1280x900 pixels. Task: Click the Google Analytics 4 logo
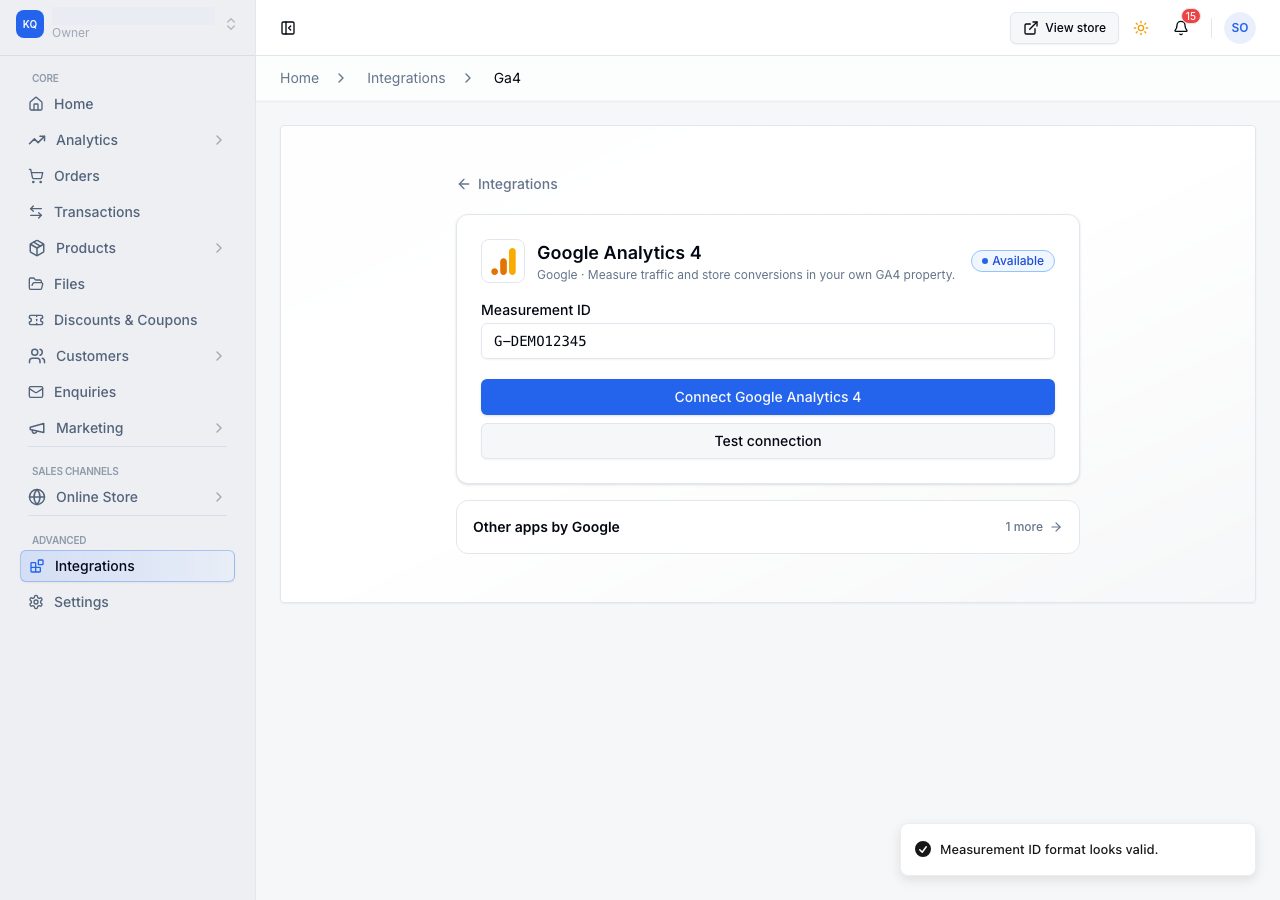(x=503, y=261)
